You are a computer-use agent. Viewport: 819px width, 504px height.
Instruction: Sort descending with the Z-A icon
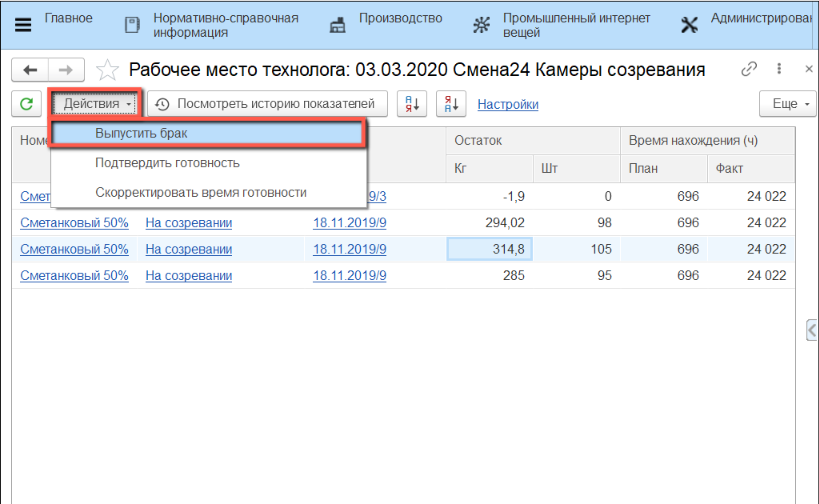451,104
